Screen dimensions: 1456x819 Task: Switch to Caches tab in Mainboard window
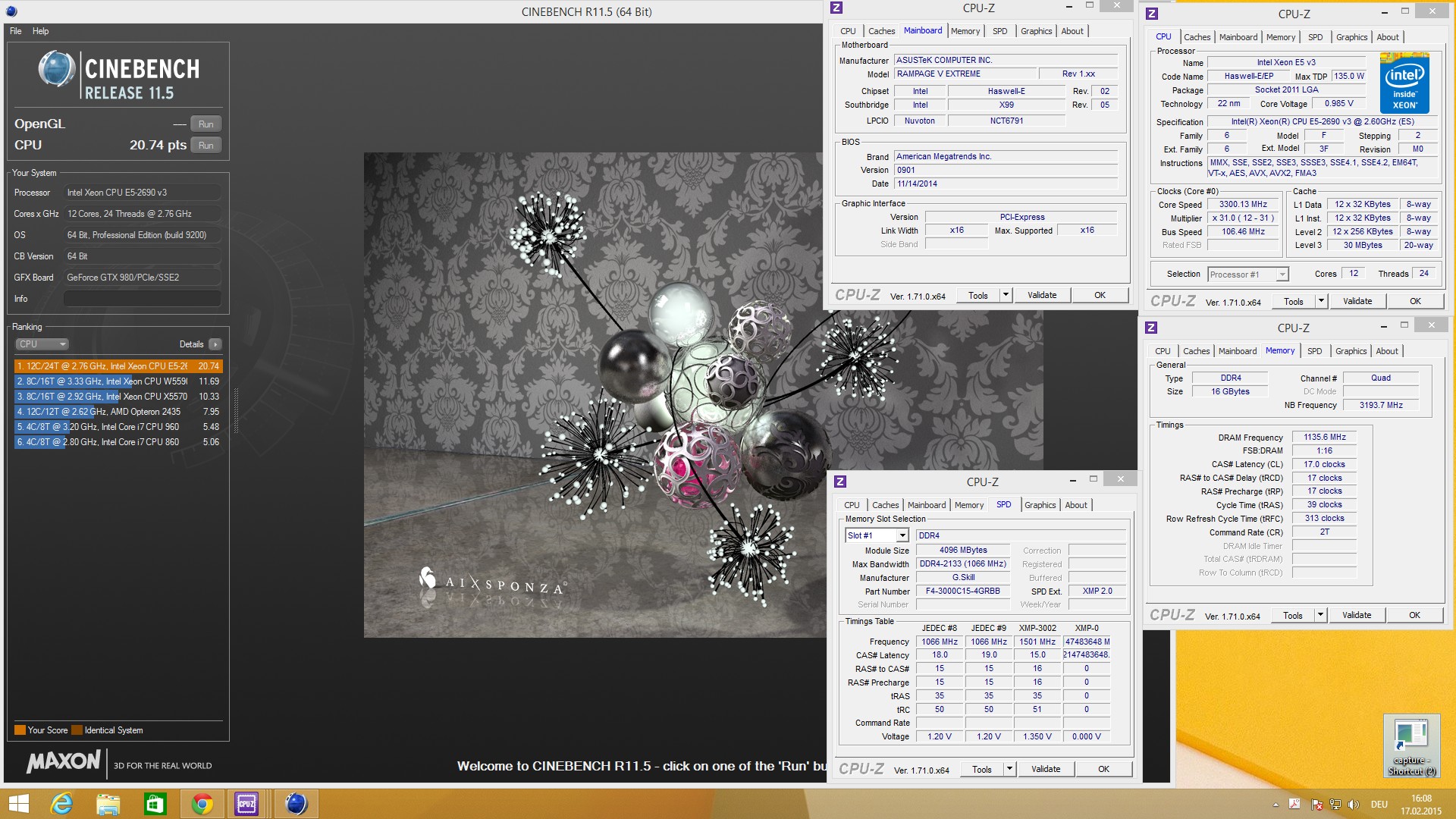(x=881, y=31)
